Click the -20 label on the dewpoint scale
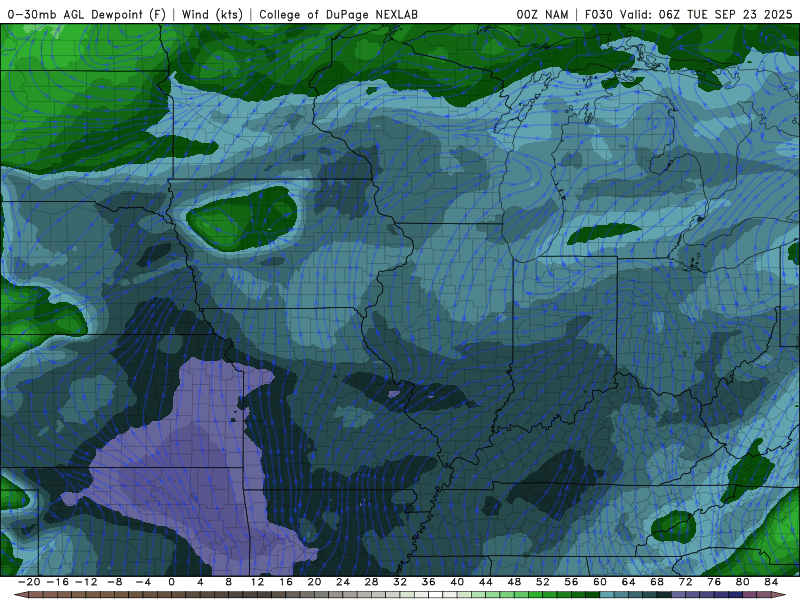The width and height of the screenshot is (800, 600). [29, 582]
